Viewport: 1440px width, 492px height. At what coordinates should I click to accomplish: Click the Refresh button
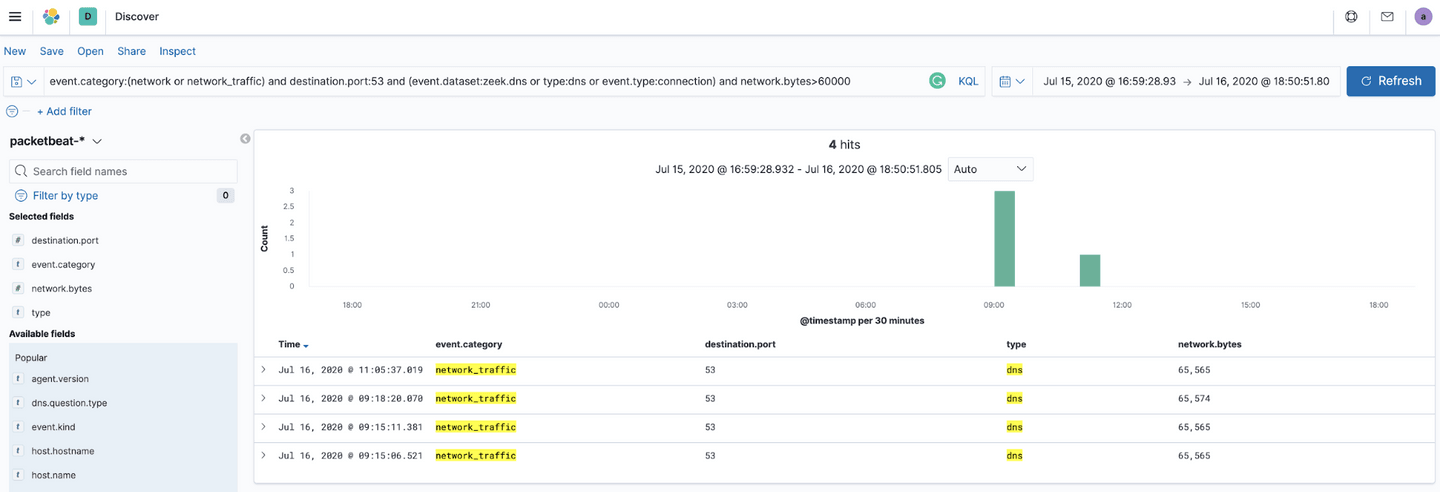(1390, 81)
